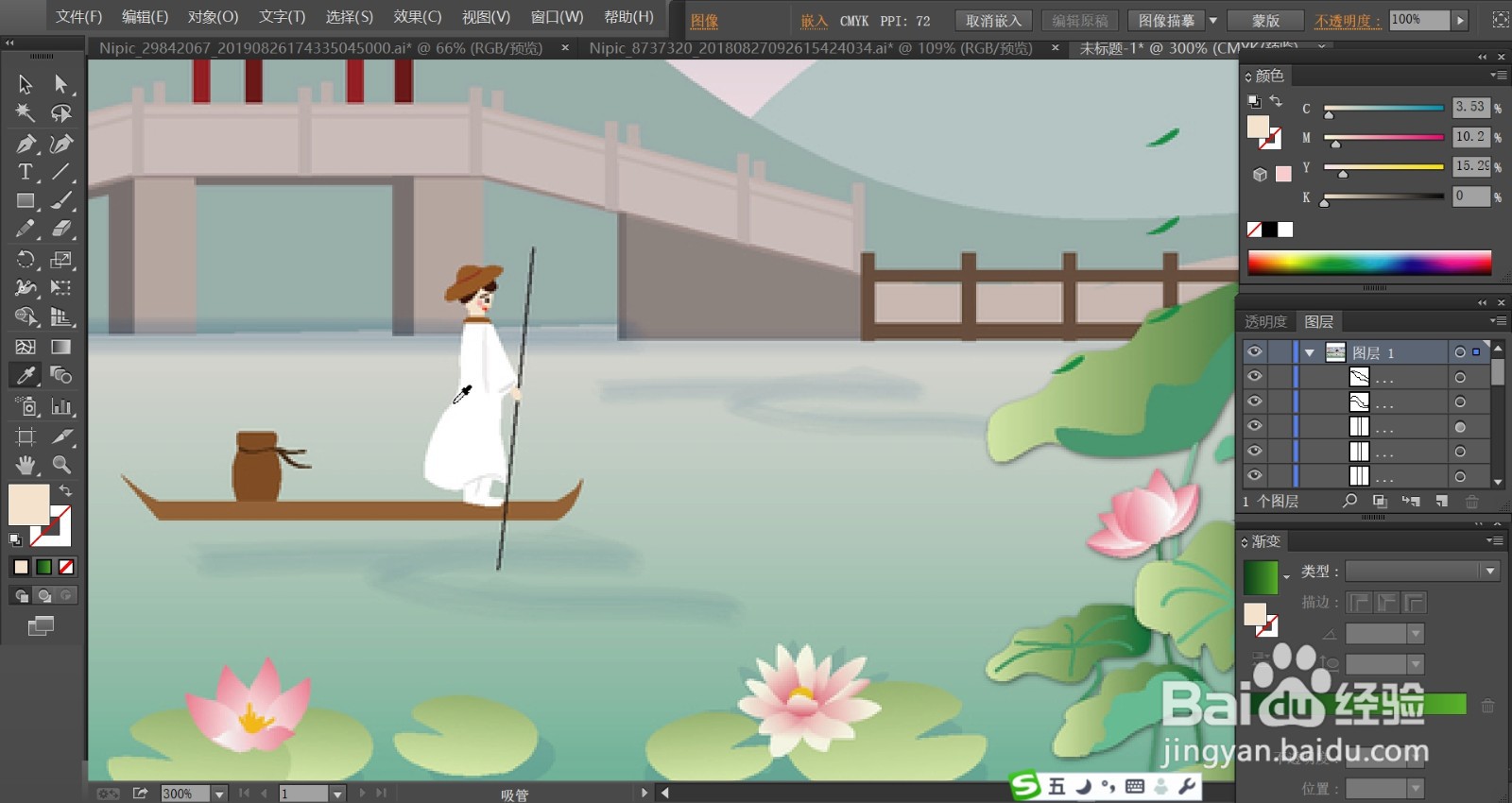Screen dimensions: 1512x803
Task: Toggle eye of the last visible sublayer row
Action: point(1254,476)
